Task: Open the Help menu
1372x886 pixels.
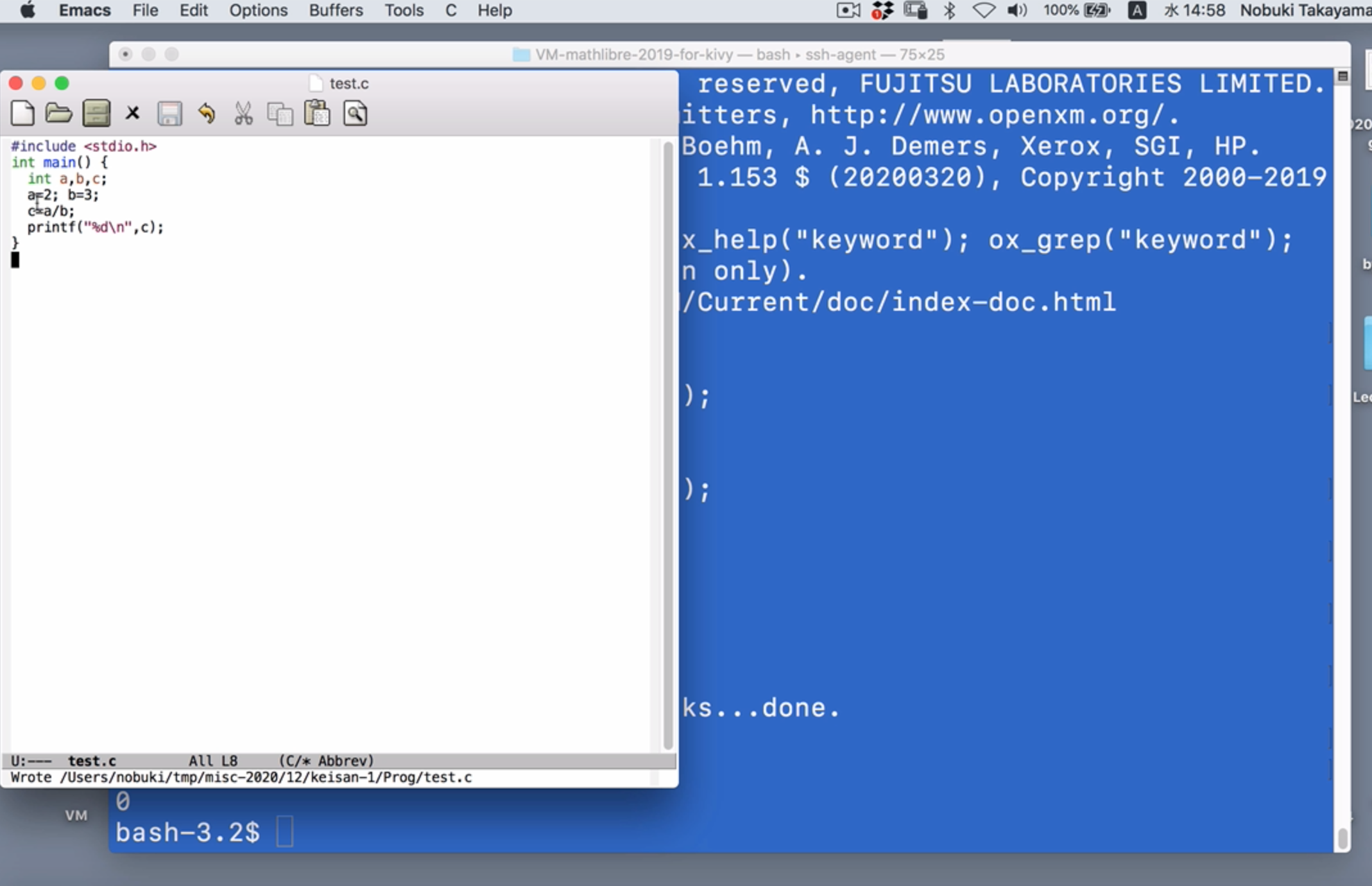Action: click(494, 10)
